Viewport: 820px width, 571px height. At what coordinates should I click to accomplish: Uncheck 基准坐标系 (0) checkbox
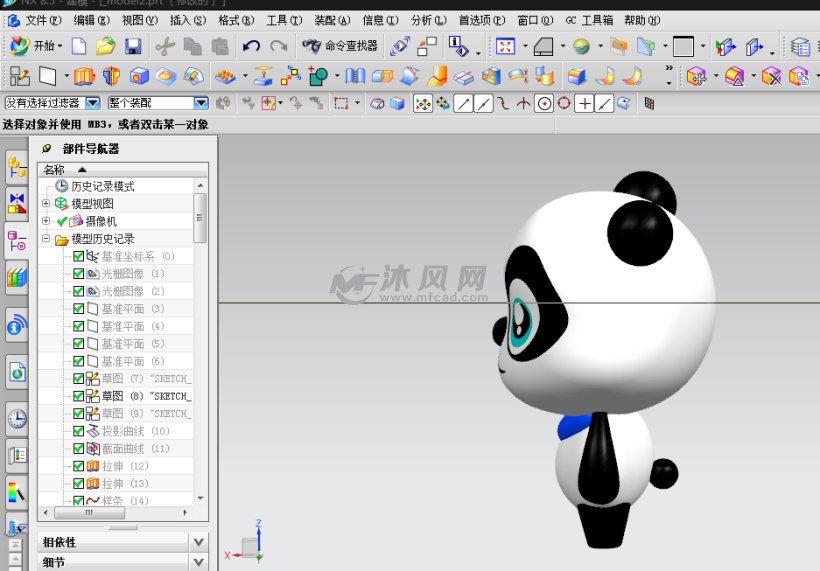click(78, 256)
